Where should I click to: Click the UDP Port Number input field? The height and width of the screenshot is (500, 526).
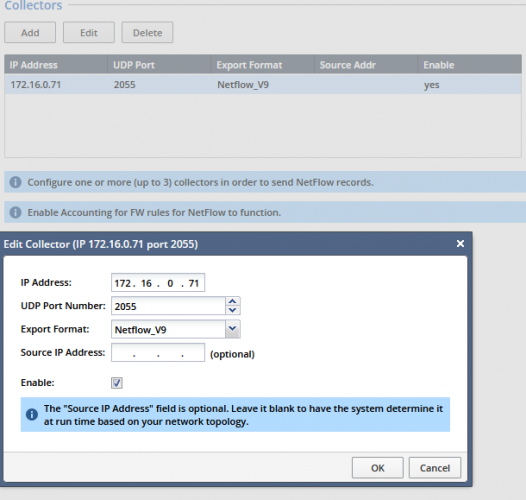point(168,306)
